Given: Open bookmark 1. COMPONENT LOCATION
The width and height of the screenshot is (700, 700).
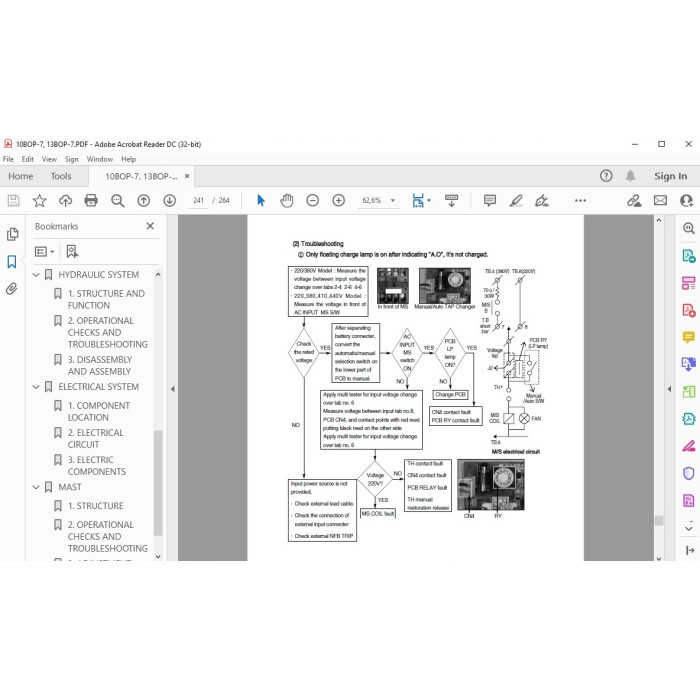Looking at the screenshot, I should [x=99, y=412].
